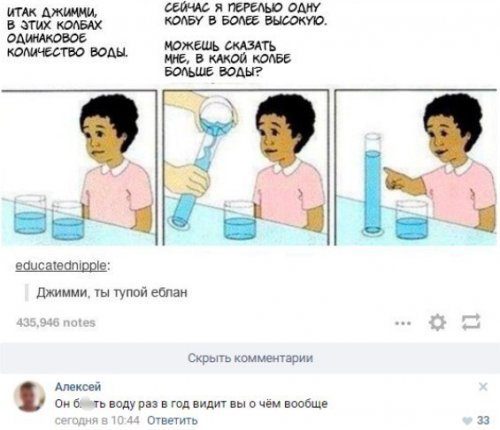The height and width of the screenshot is (430, 500).
Task: Click the quoted reply text under educatednipple
Action: 112,293
